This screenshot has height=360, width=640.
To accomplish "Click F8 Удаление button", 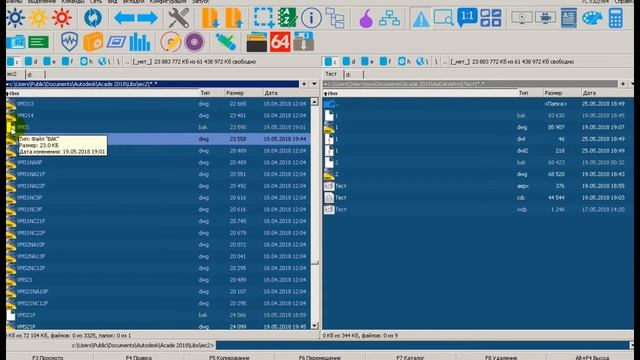I will (x=501, y=358).
